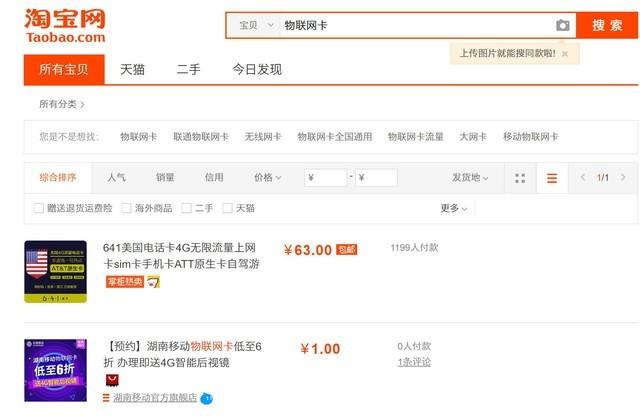Sort results by 人气
Screen dimensions: 640x420
coord(116,178)
